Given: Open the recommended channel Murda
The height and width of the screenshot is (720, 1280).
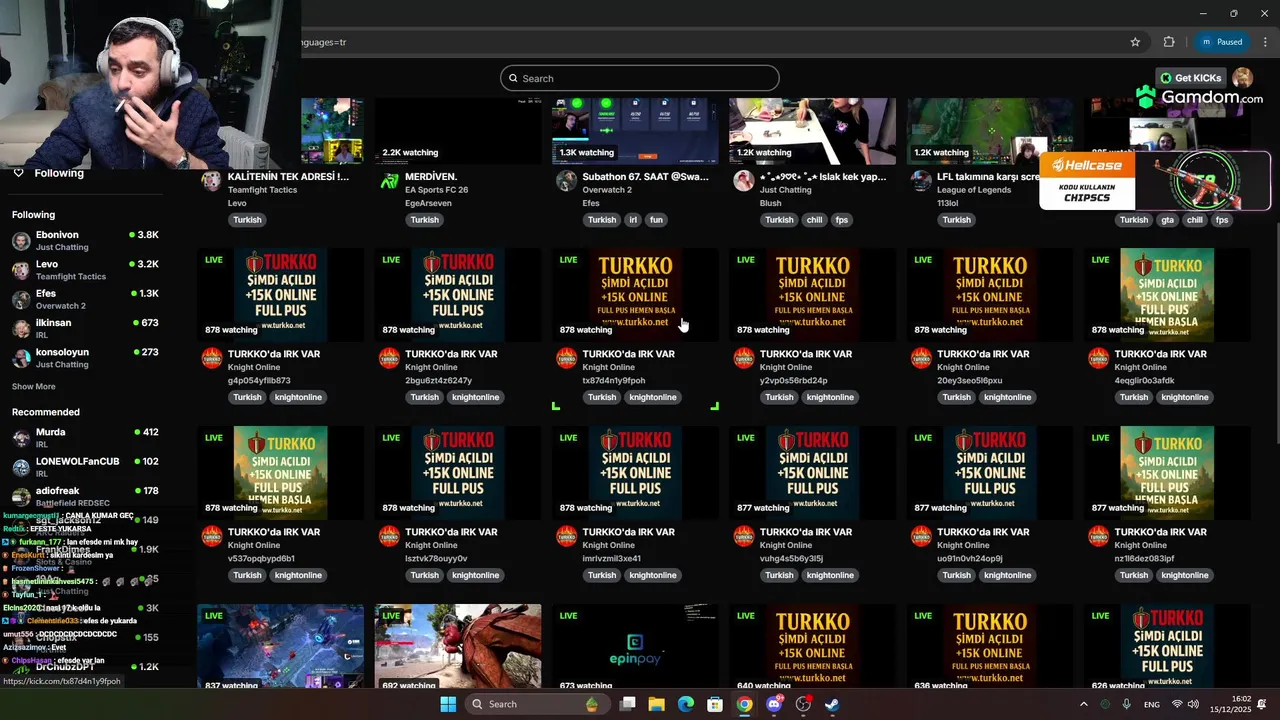Looking at the screenshot, I should pyautogui.click(x=85, y=437).
